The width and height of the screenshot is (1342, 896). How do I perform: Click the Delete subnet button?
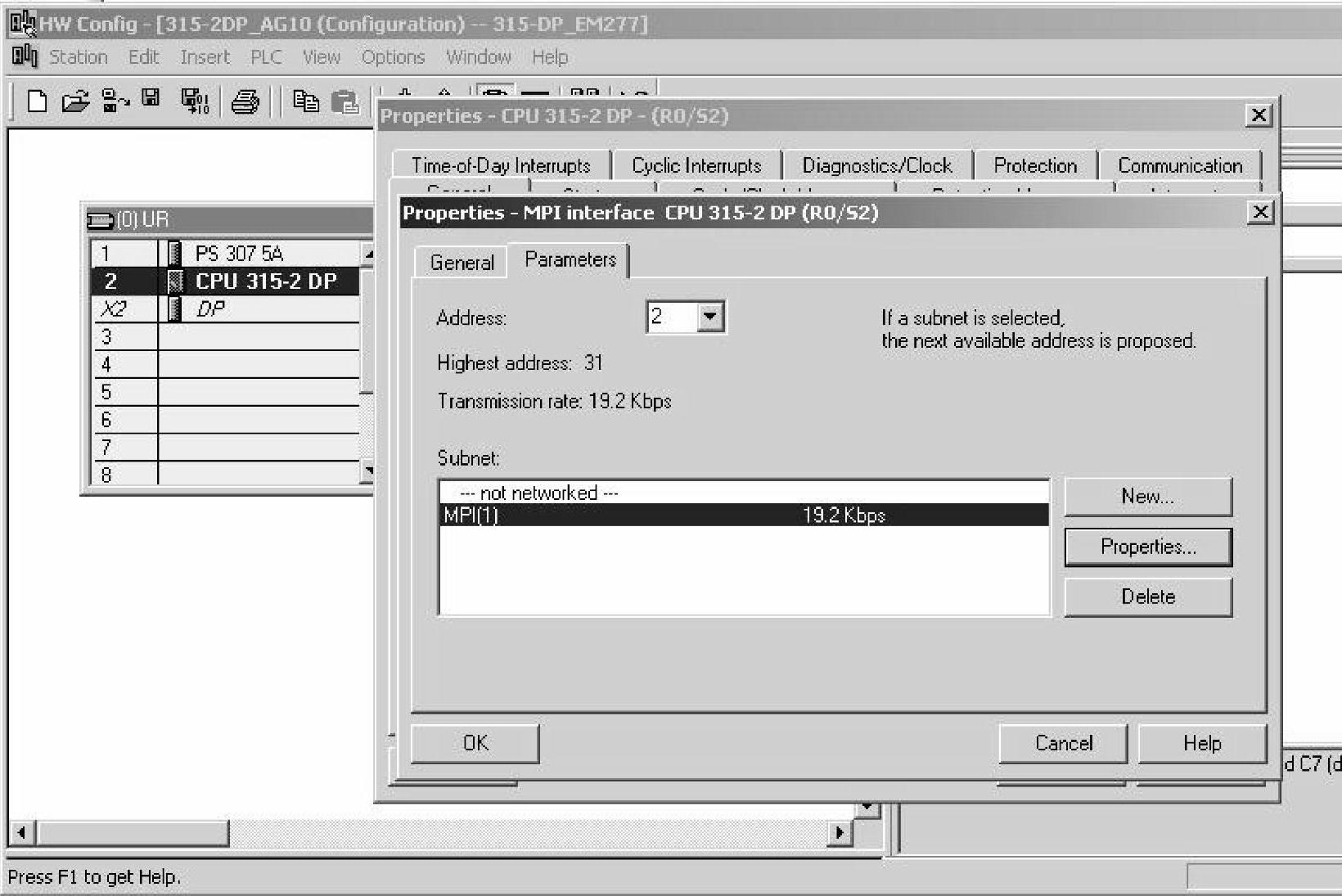[1148, 597]
